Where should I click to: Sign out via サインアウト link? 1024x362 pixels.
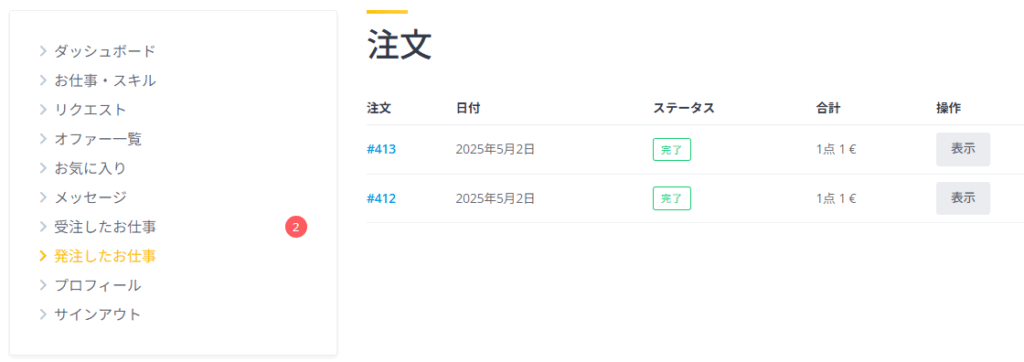point(97,314)
